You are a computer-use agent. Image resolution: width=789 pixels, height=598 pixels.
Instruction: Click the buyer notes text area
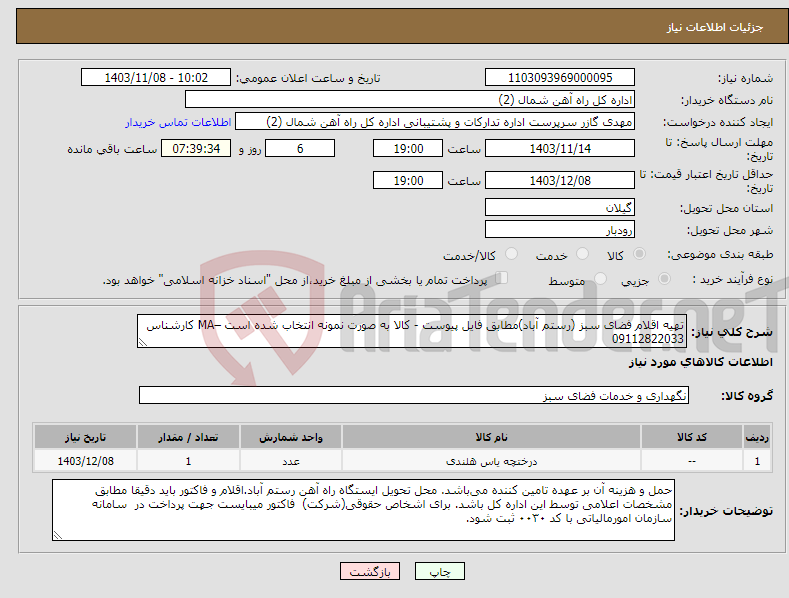tap(363, 510)
